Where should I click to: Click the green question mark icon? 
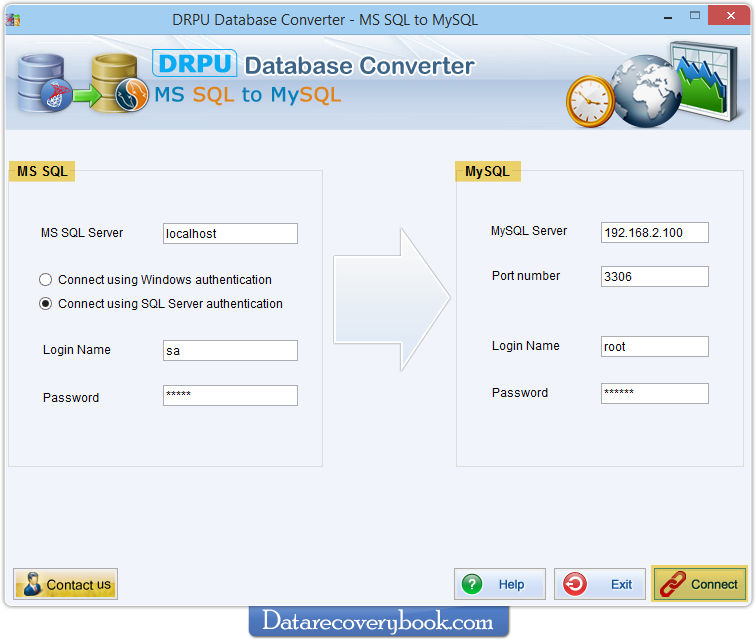point(472,584)
